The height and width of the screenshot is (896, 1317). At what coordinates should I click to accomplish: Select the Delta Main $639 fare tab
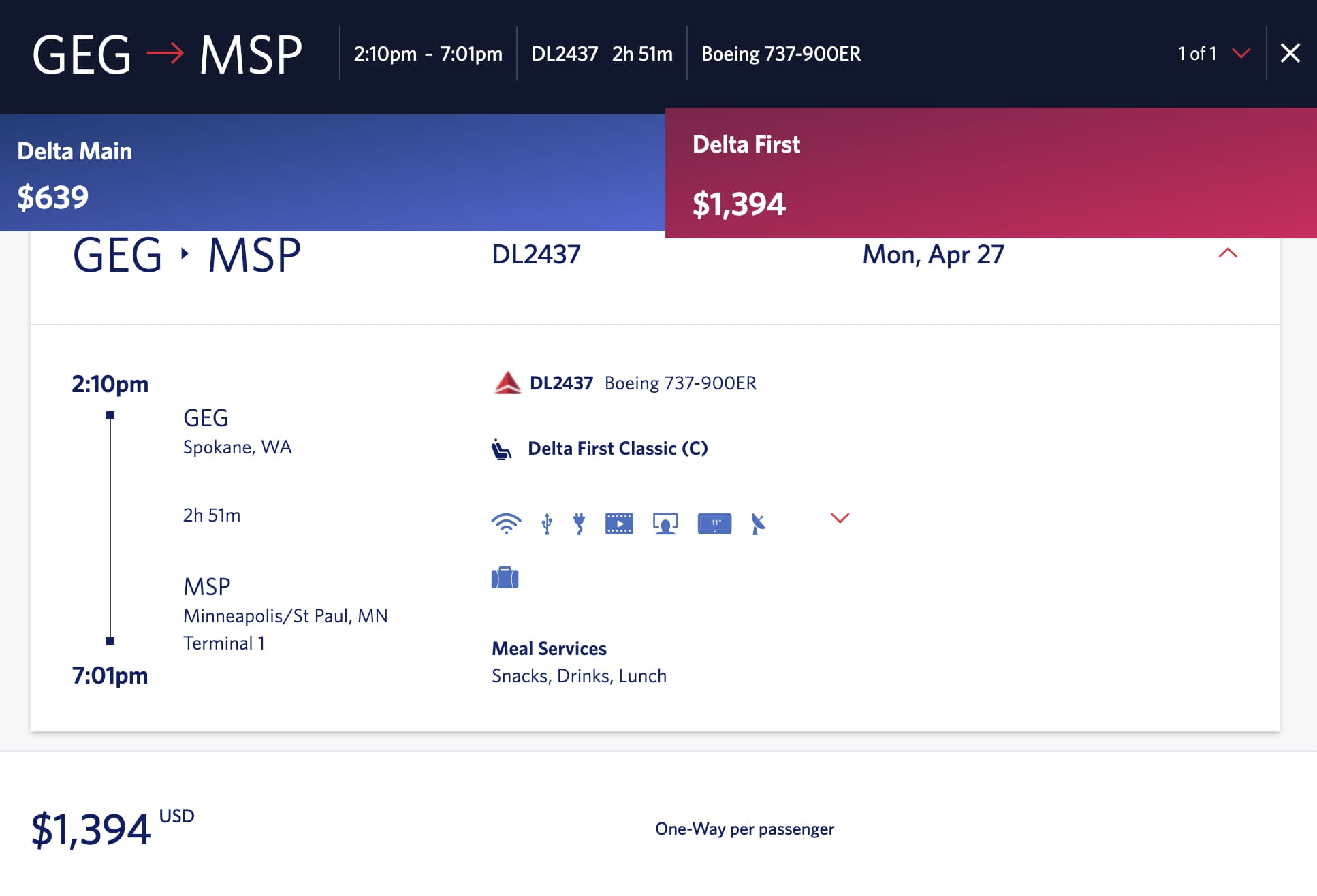tap(332, 173)
